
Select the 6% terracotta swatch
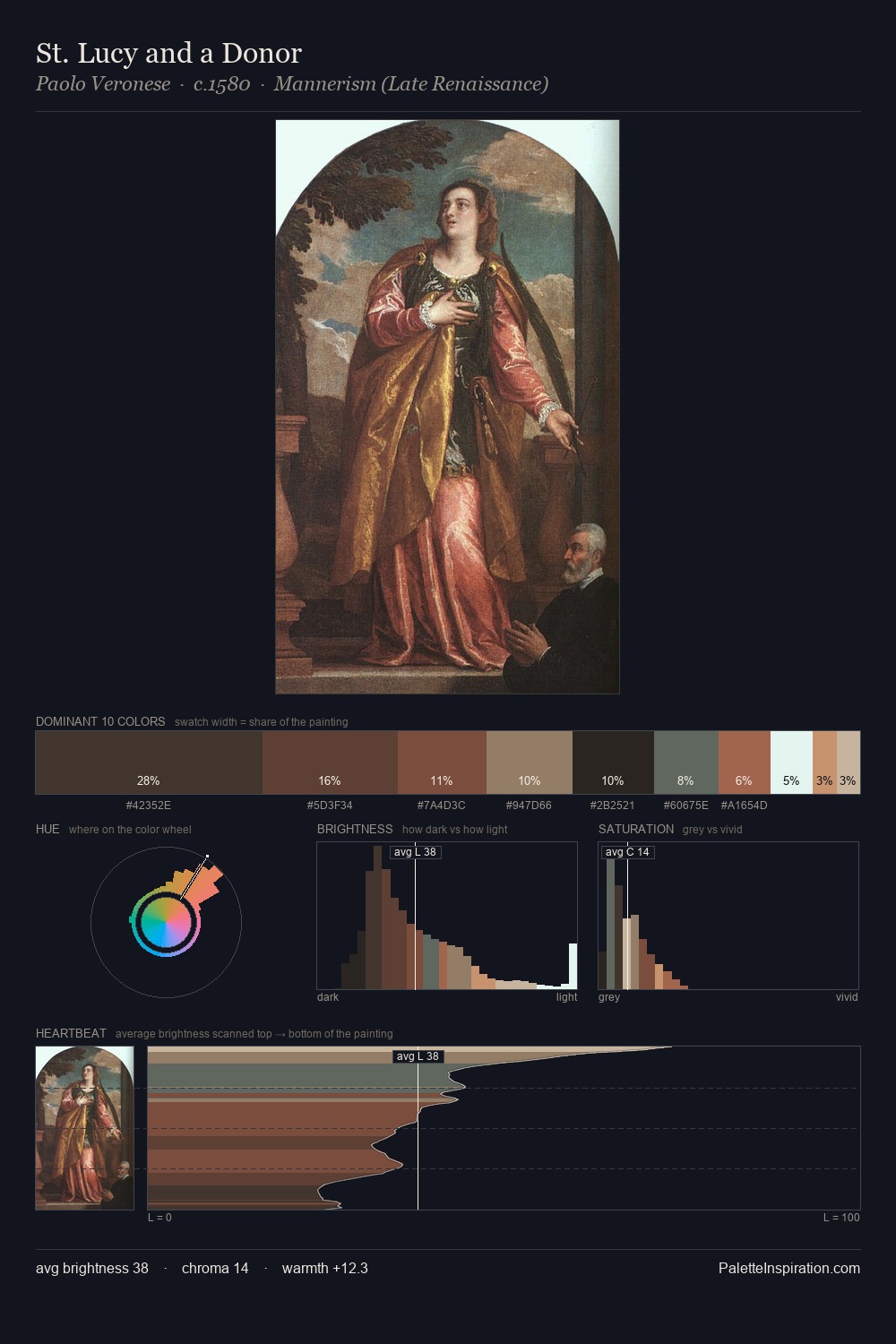(745, 762)
